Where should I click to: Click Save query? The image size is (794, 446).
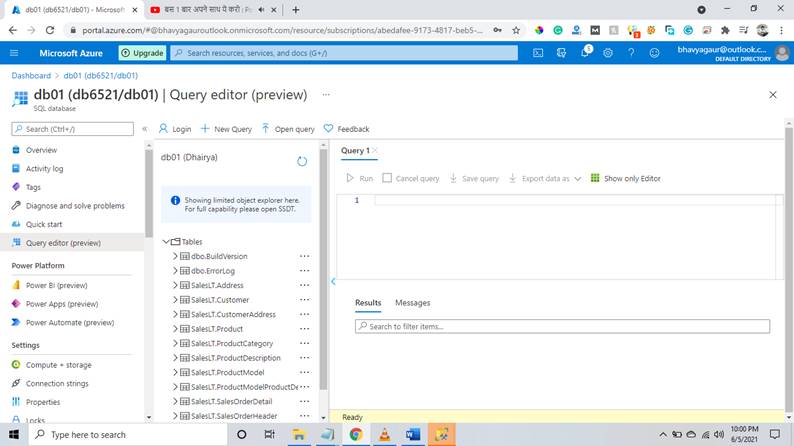tap(474, 178)
